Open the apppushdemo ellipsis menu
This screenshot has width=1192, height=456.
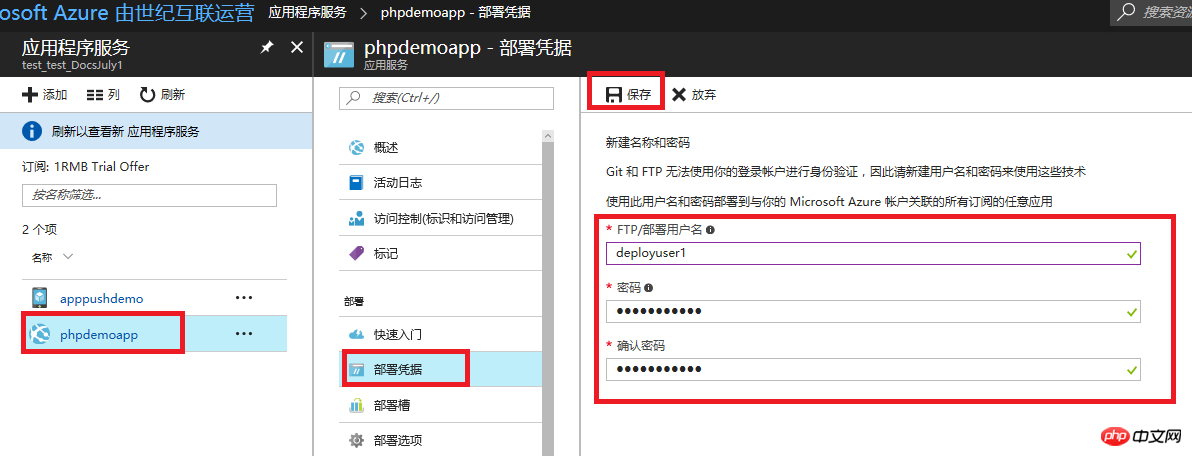244,298
